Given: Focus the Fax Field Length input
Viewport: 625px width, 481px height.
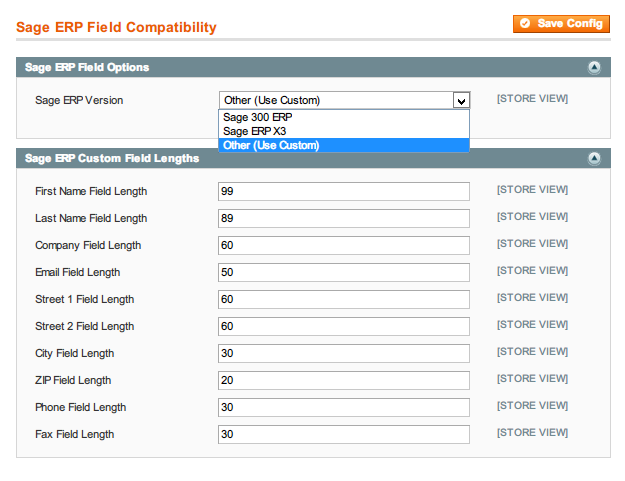Looking at the screenshot, I should pyautogui.click(x=344, y=434).
